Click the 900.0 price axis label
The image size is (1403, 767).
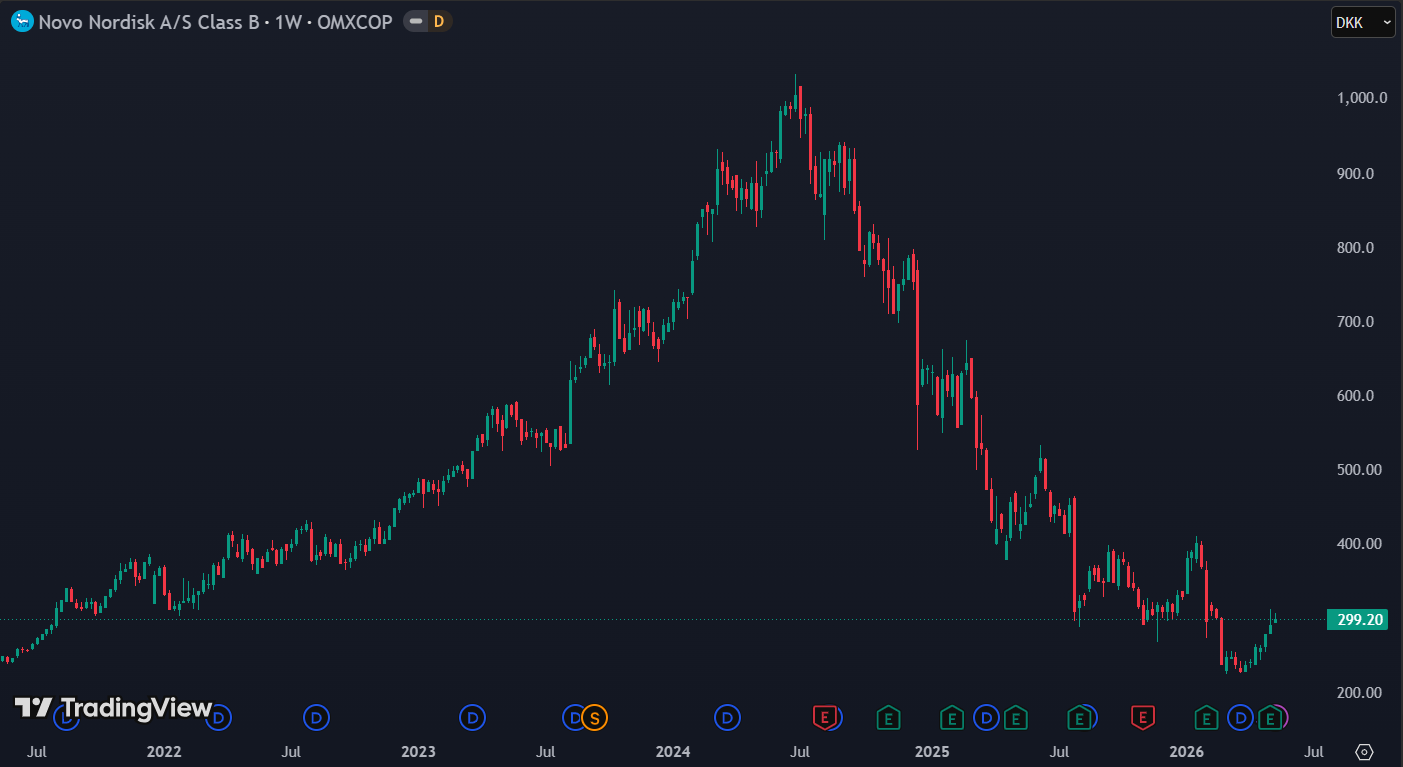[x=1355, y=173]
